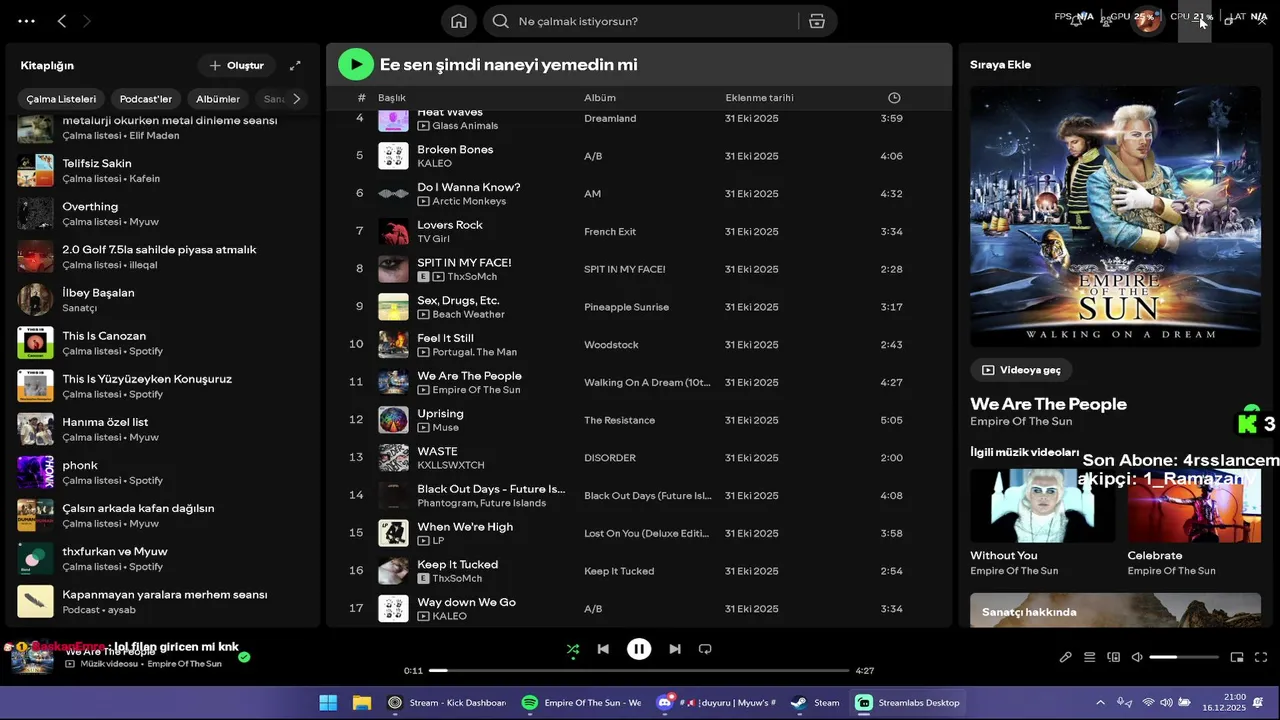Screen dimensions: 1280x720
Task: Toggle shuffle mode
Action: [573, 649]
